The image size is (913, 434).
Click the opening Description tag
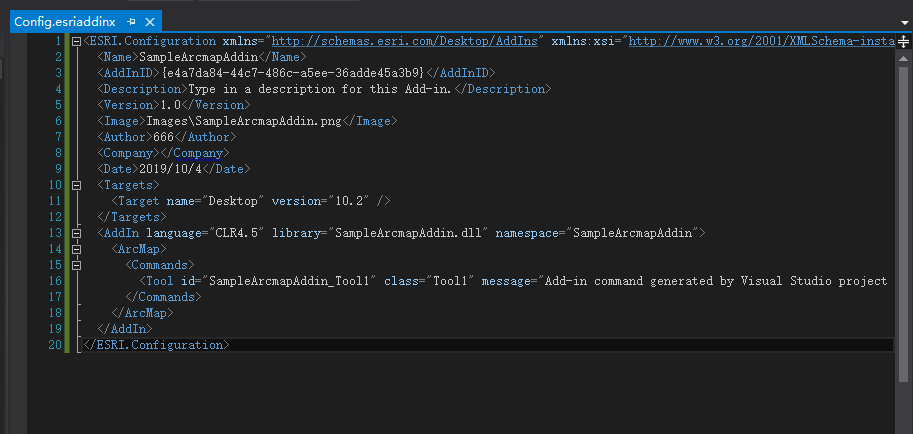click(142, 89)
